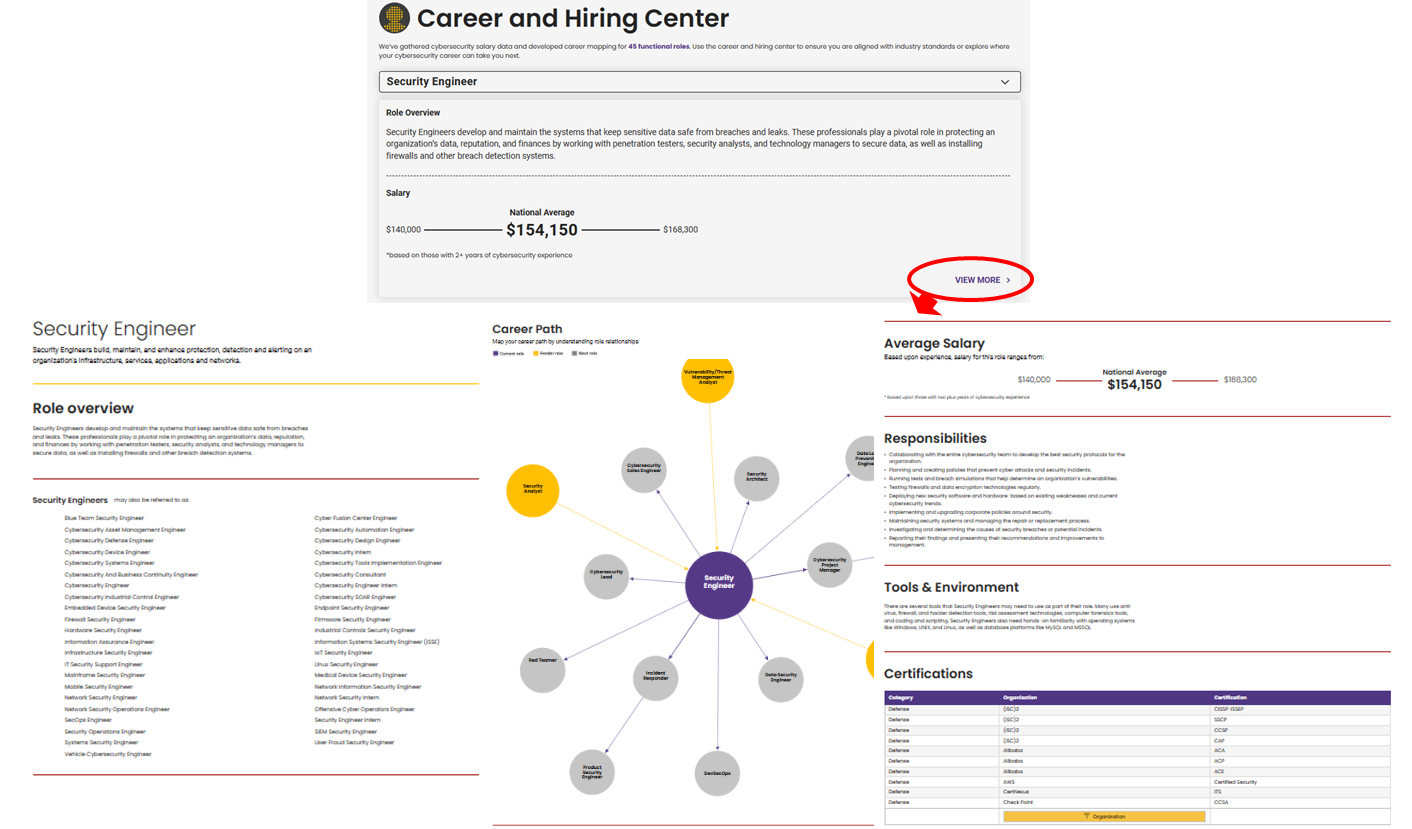1412x829 pixels.
Task: Click the yellow Organization filter button
Action: 1104,816
